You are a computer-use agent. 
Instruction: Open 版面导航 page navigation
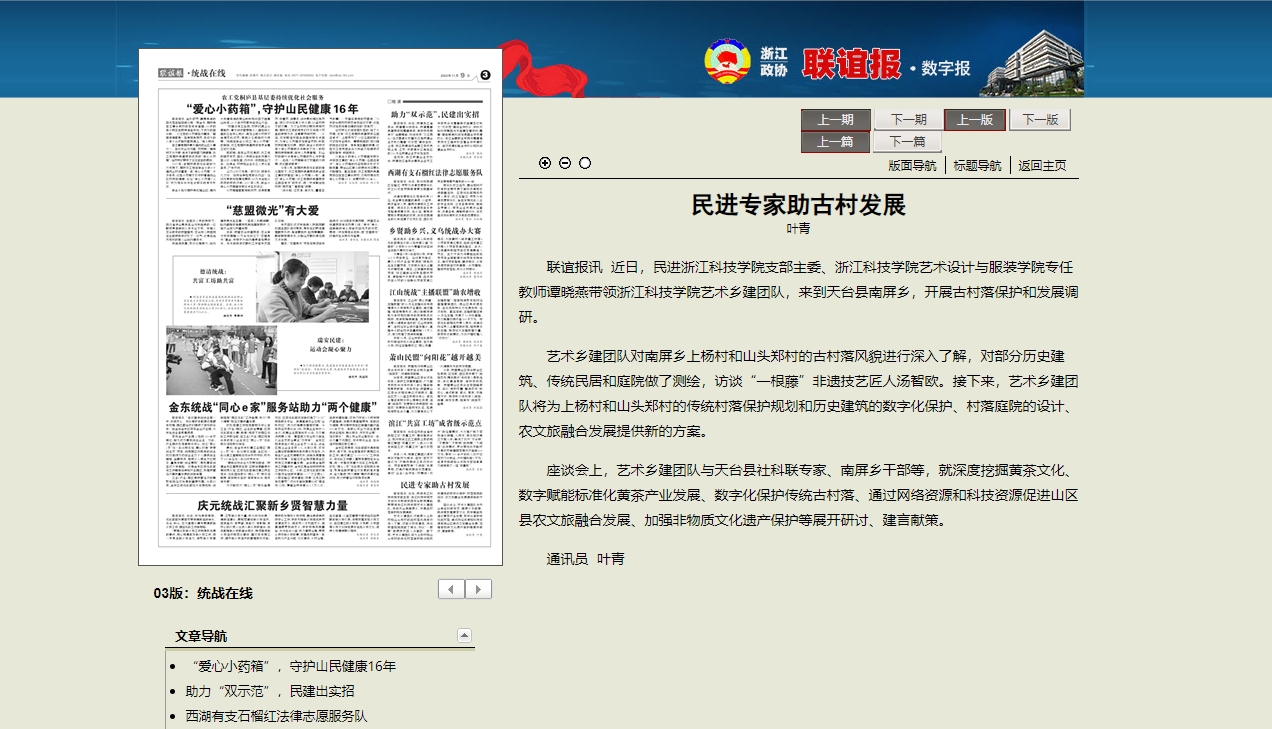click(912, 166)
